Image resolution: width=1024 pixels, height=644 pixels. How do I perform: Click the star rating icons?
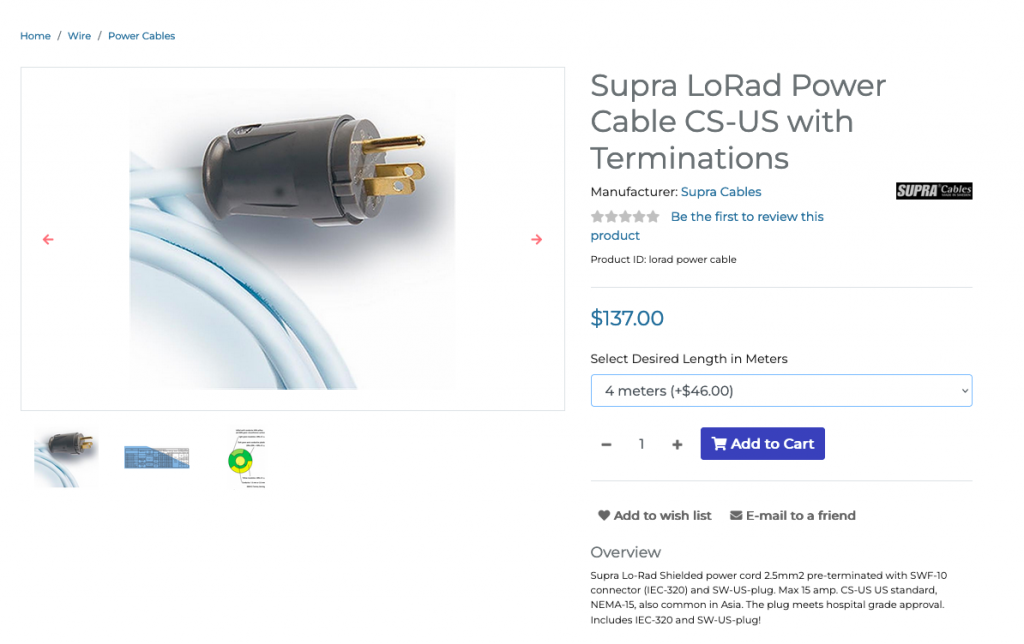625,216
